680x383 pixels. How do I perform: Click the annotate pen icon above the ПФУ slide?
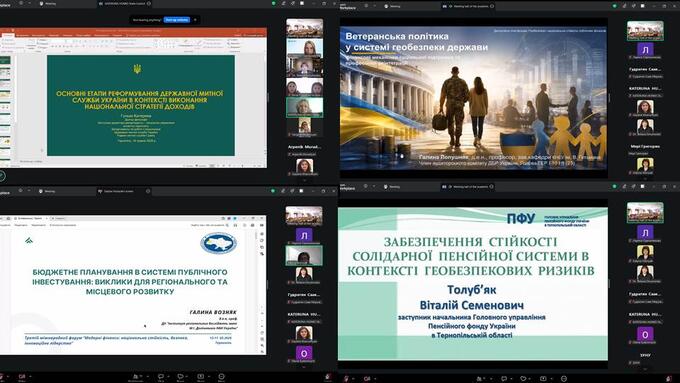click(x=624, y=187)
